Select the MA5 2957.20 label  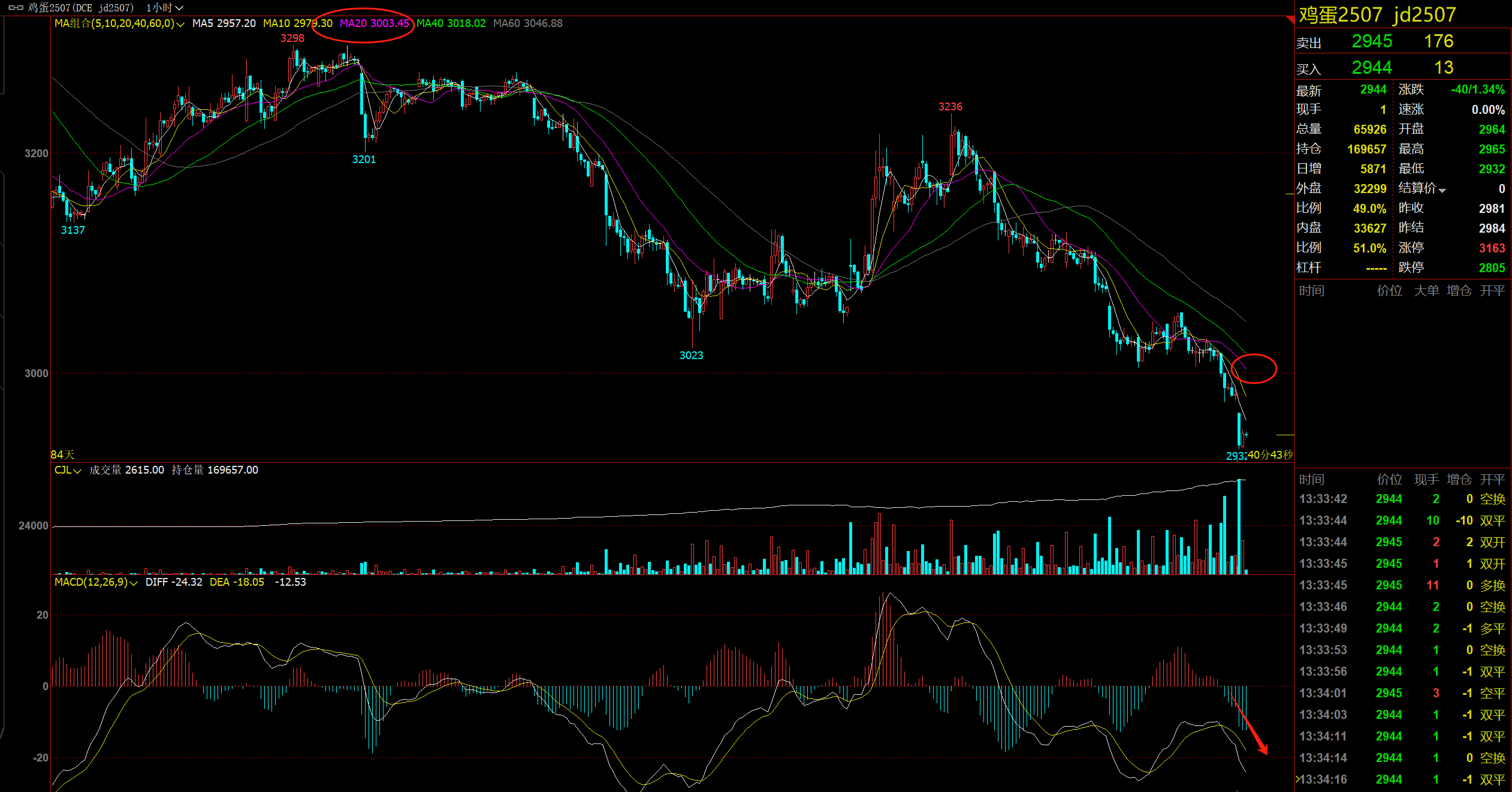(224, 23)
